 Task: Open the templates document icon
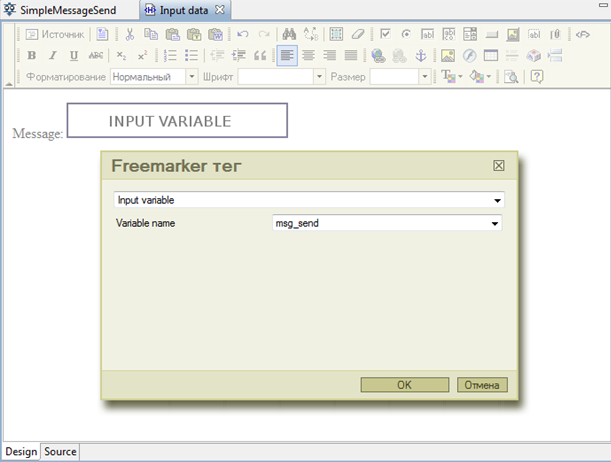(102, 34)
